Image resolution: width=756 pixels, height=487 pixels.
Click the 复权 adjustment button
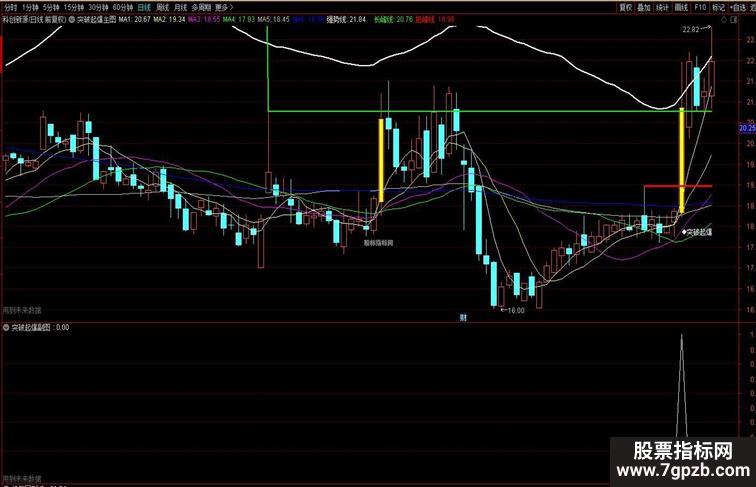click(x=626, y=7)
